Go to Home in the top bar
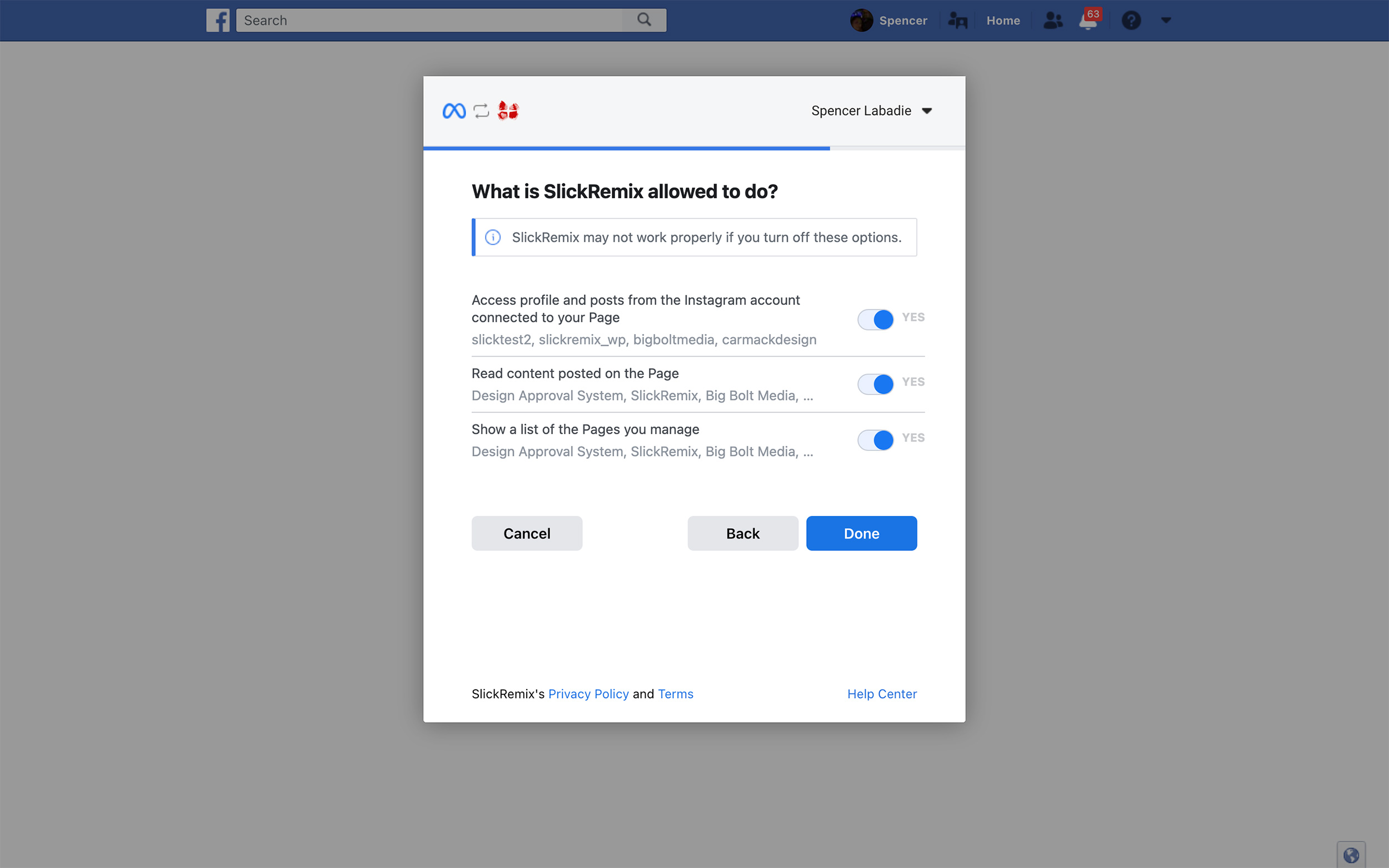Screen dimensions: 1389x868 1002,21
